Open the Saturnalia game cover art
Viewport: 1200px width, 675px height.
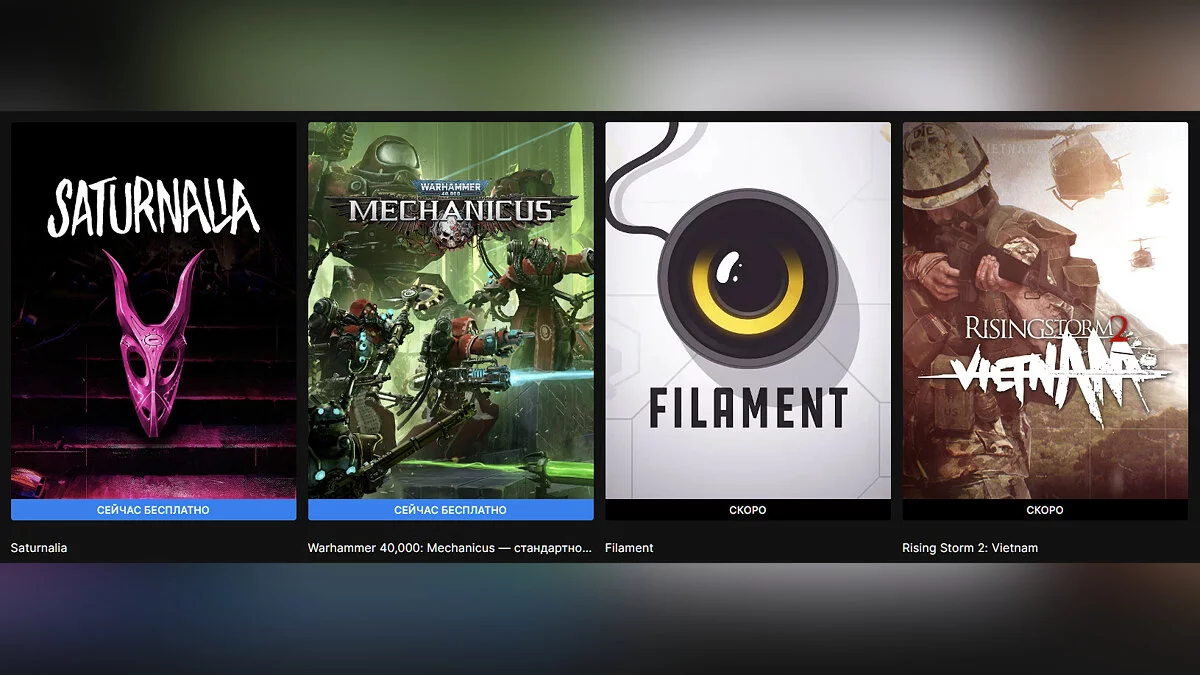pyautogui.click(x=153, y=310)
